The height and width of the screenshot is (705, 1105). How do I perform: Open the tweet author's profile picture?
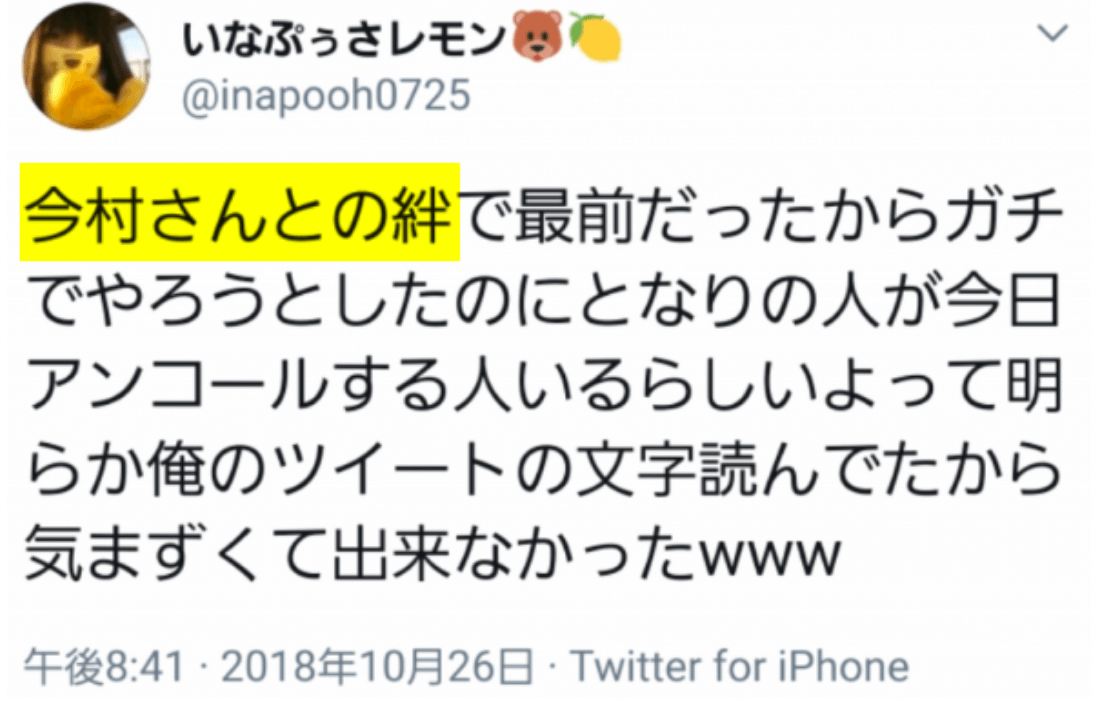(x=87, y=66)
